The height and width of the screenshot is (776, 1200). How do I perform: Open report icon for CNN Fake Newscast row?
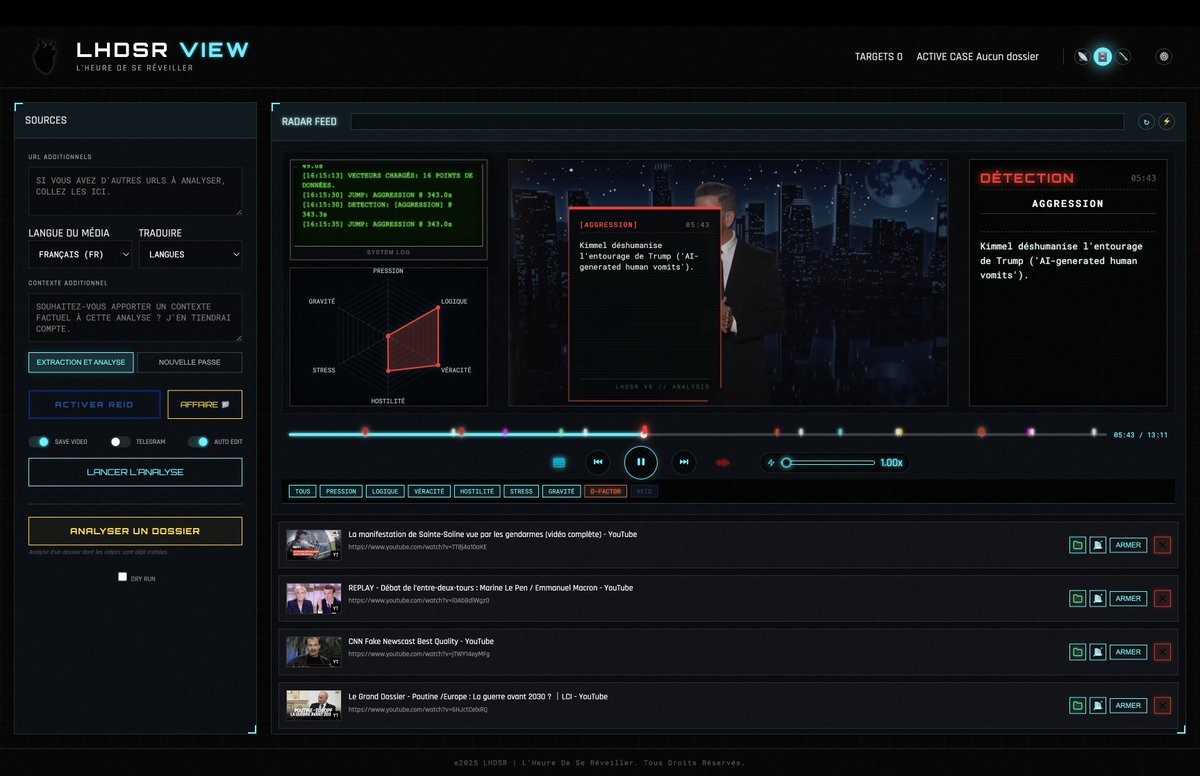point(1098,652)
